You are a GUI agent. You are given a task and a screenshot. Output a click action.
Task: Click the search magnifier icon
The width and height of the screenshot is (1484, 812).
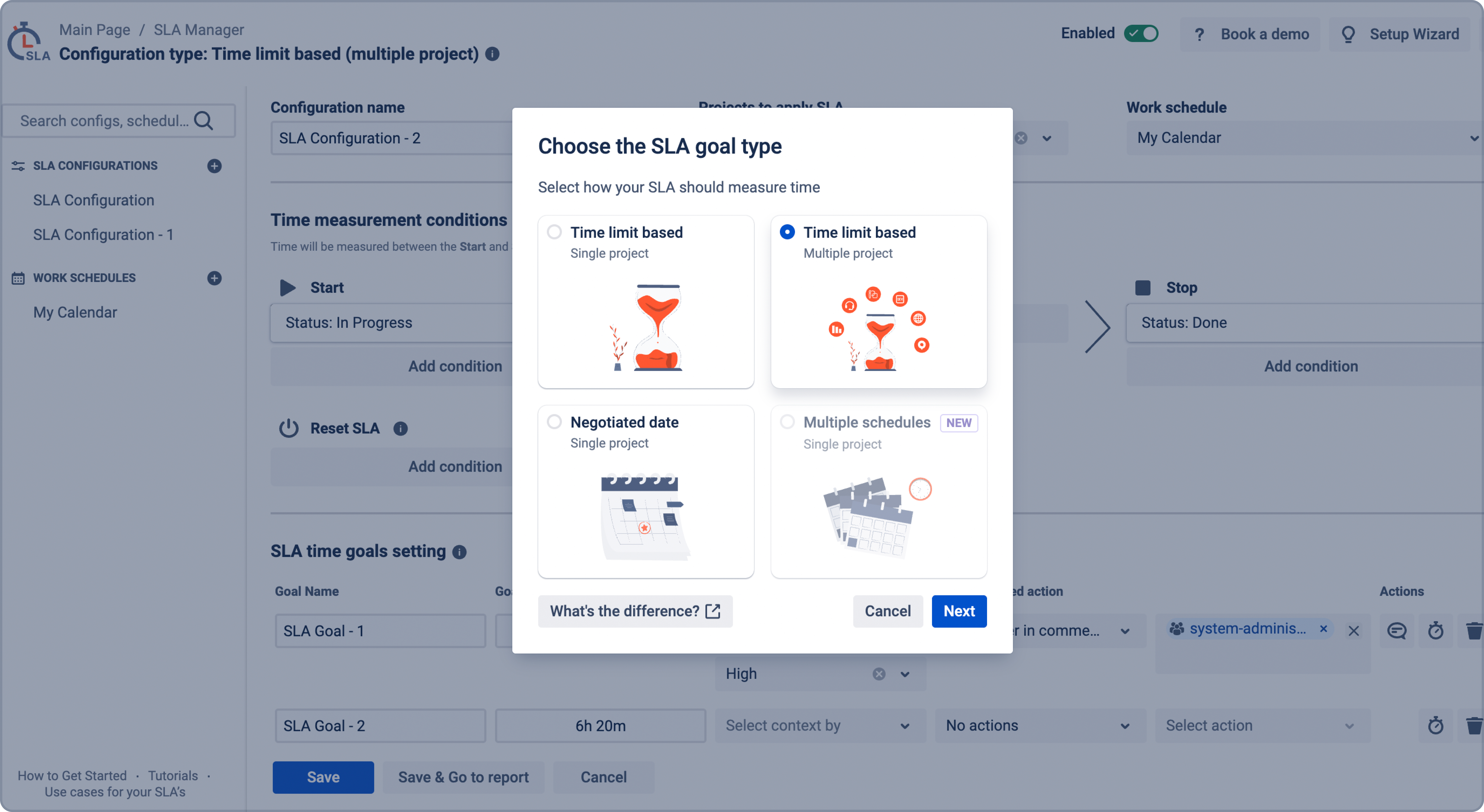[x=203, y=121]
